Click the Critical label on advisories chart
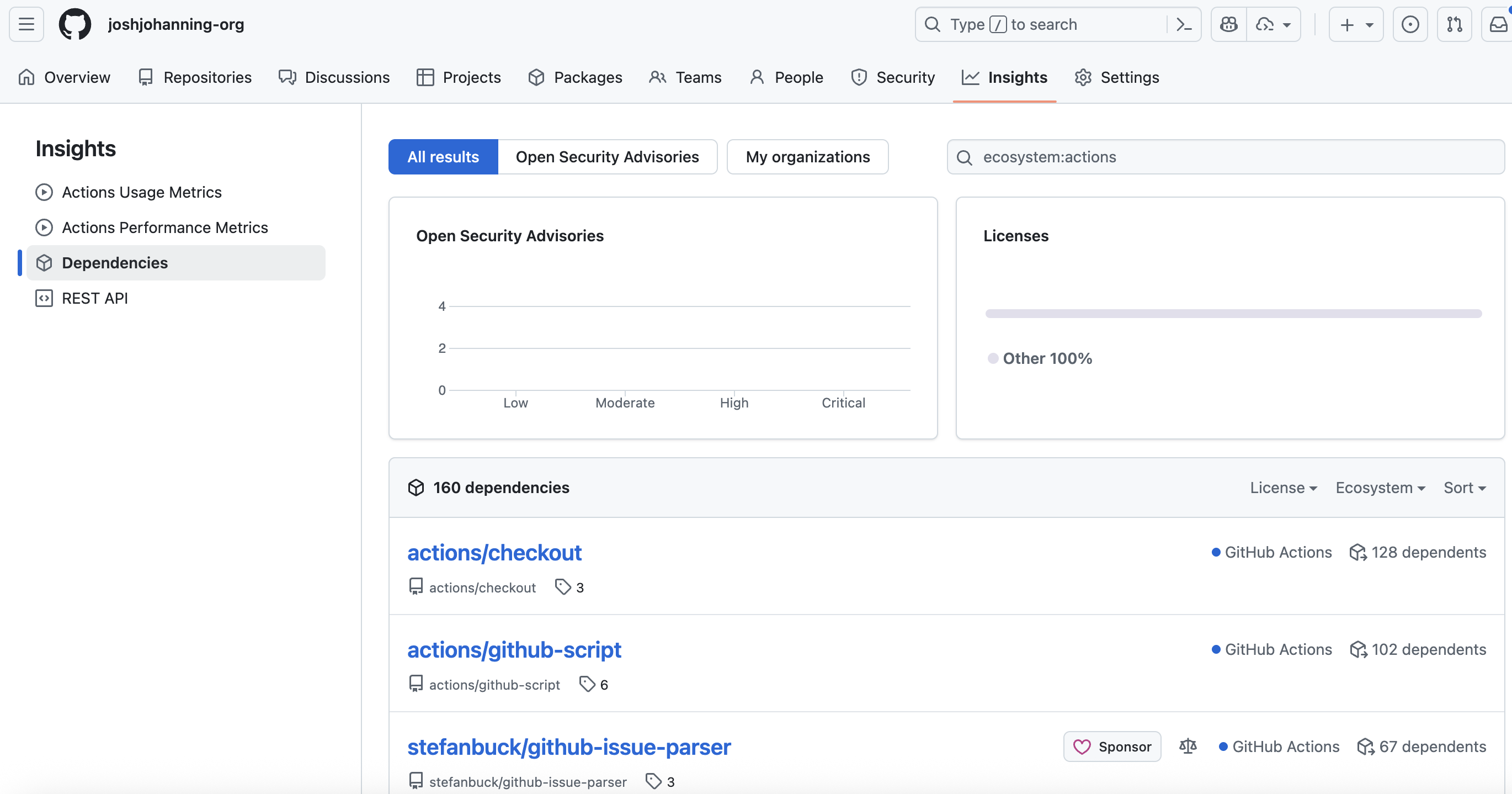 pos(843,403)
